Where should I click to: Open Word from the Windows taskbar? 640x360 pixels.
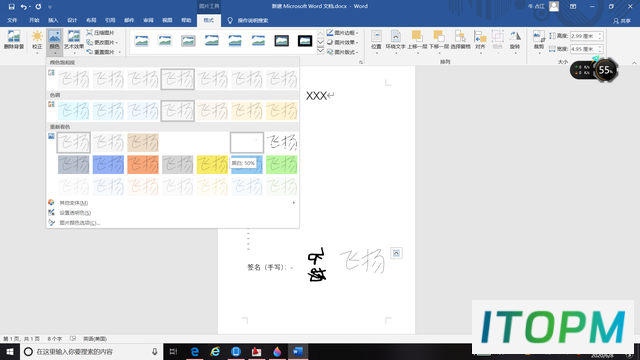click(x=298, y=351)
